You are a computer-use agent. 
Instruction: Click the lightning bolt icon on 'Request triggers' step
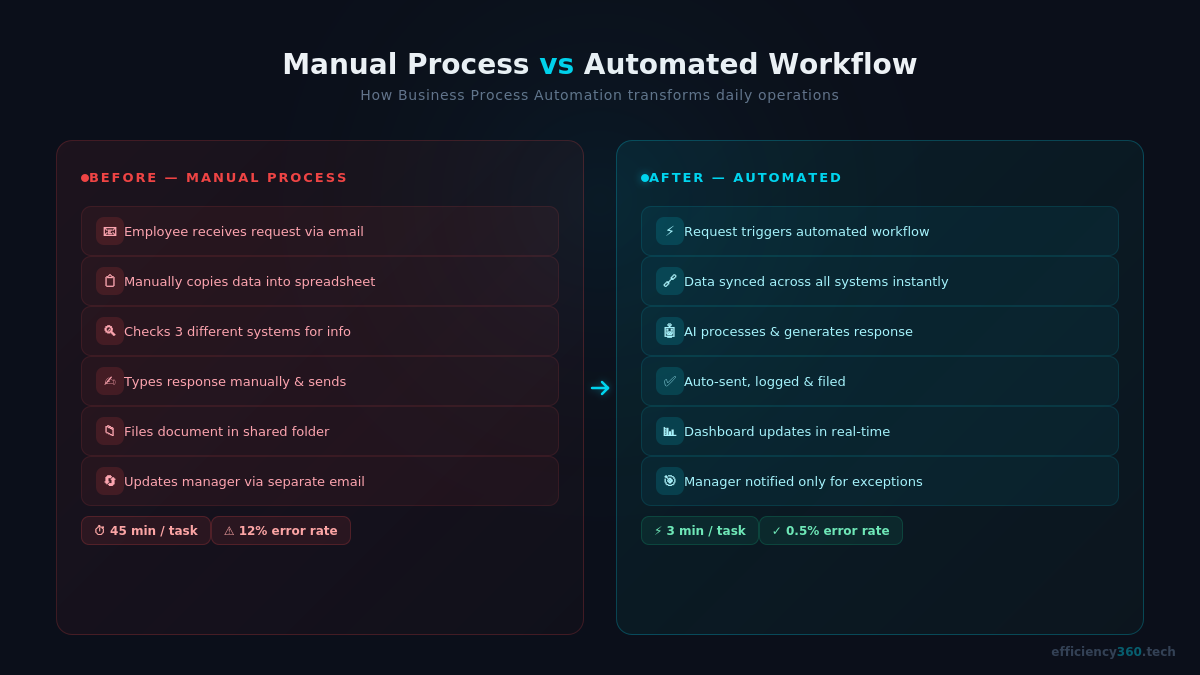669,231
